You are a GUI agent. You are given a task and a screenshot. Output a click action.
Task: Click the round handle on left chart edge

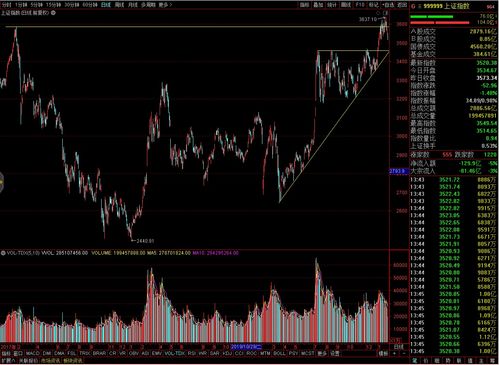tap(1, 182)
